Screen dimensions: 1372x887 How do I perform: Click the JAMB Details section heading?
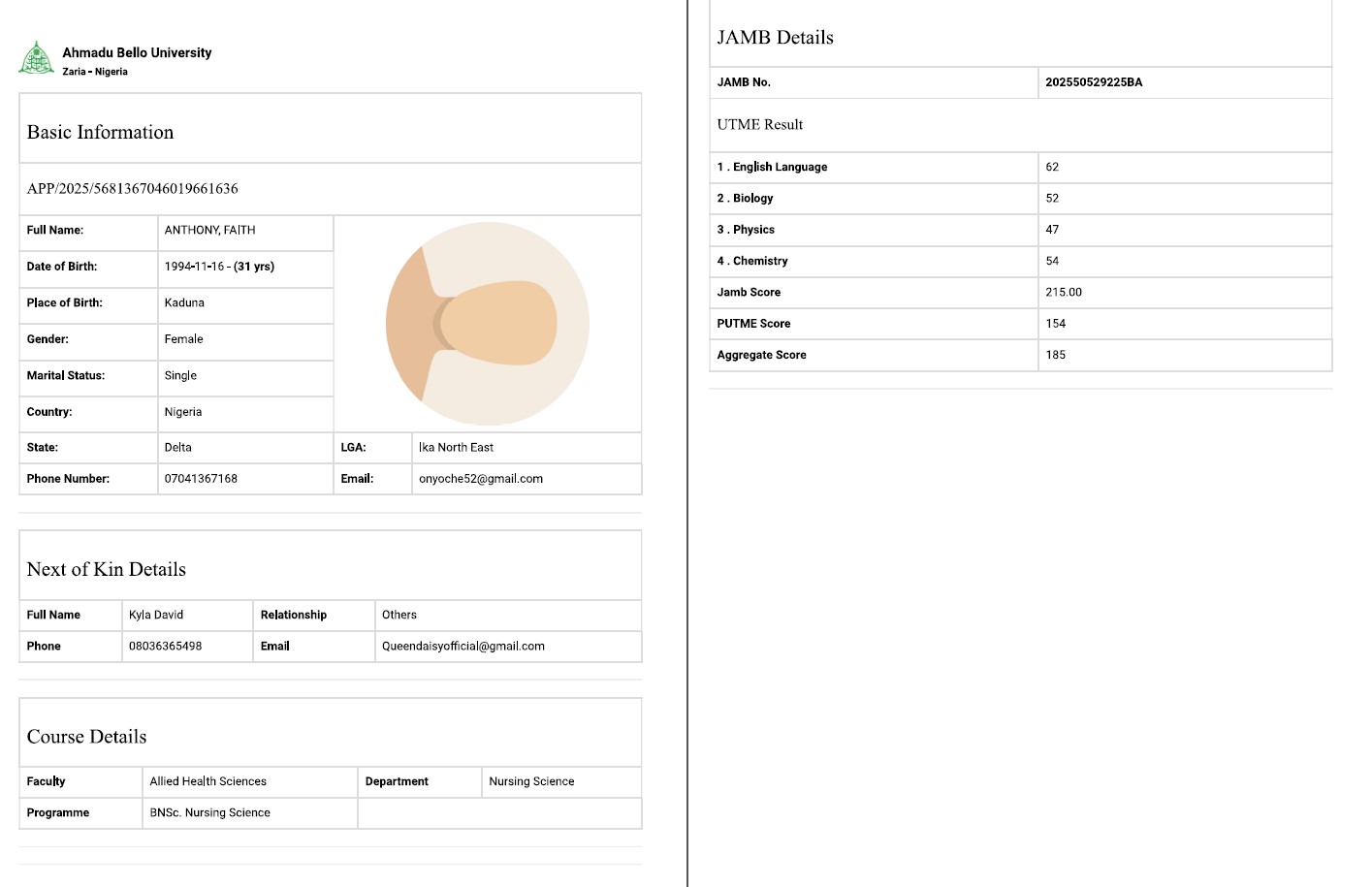tap(775, 38)
